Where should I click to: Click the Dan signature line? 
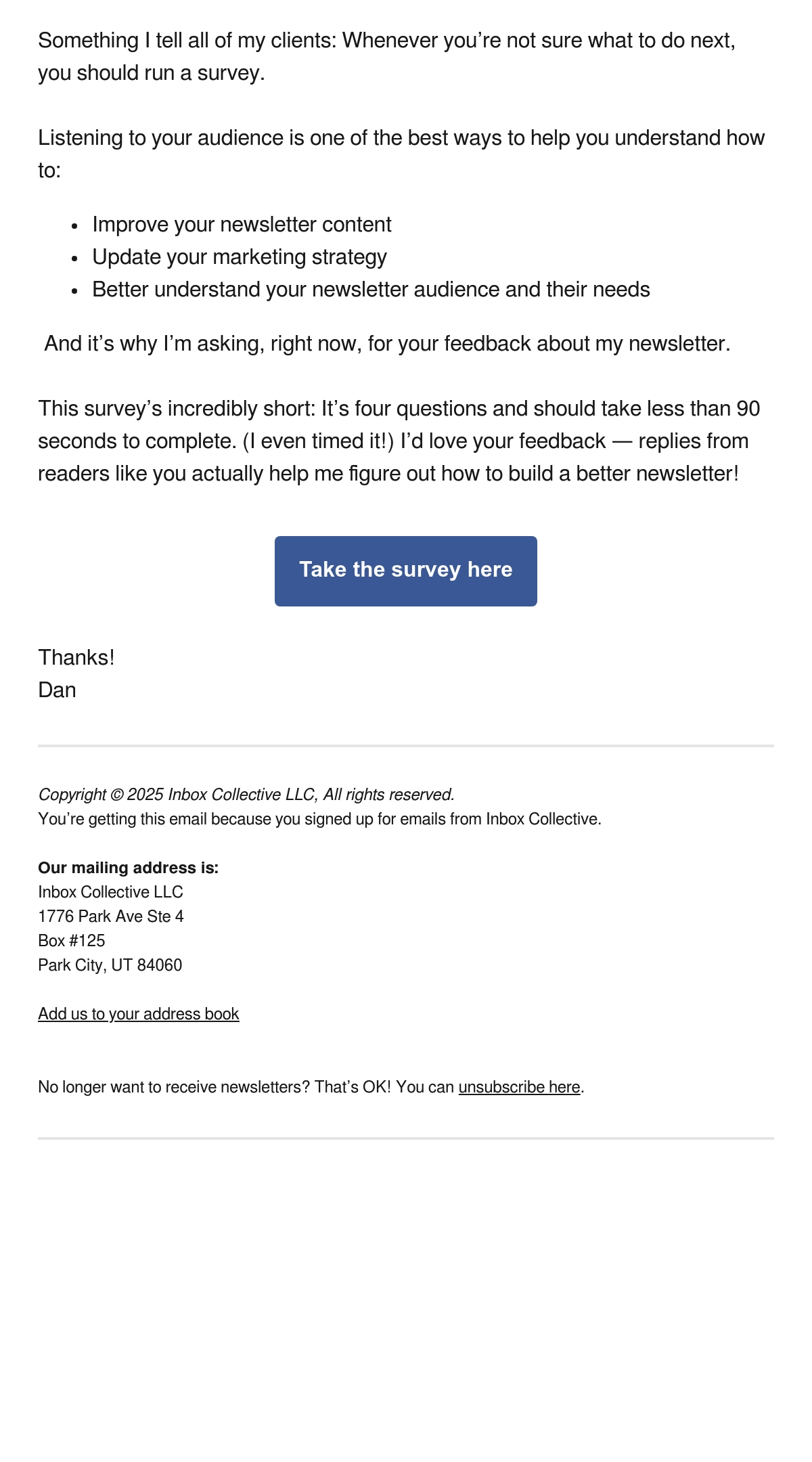pos(58,690)
